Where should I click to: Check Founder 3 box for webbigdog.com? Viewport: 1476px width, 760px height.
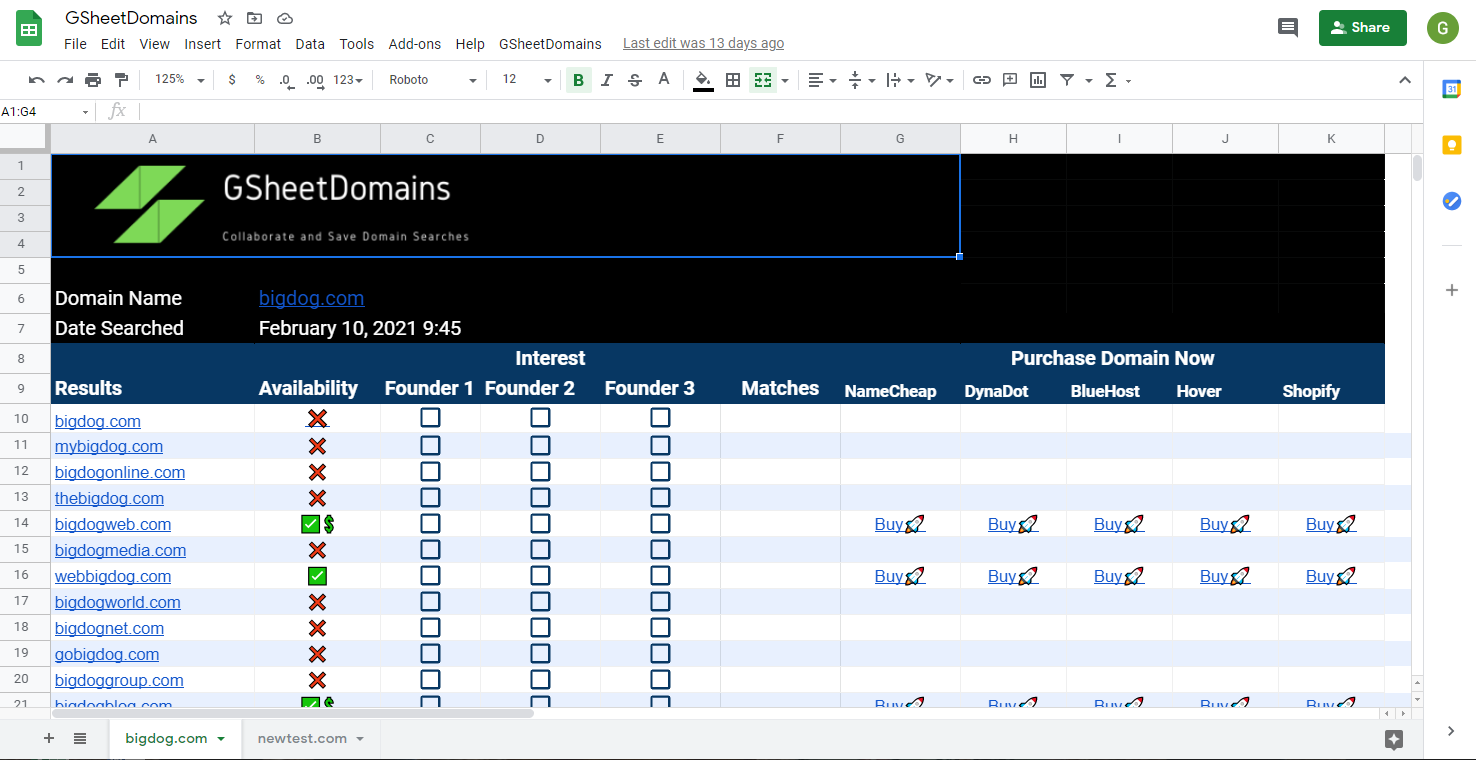(x=660, y=575)
